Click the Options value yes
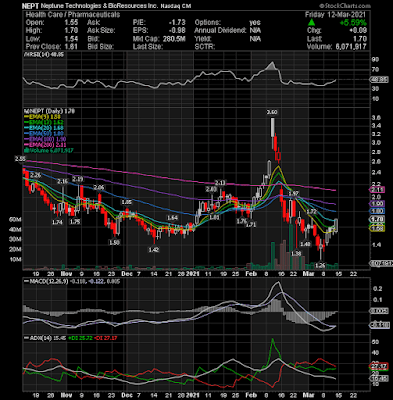The height and width of the screenshot is (400, 393). (255, 22)
